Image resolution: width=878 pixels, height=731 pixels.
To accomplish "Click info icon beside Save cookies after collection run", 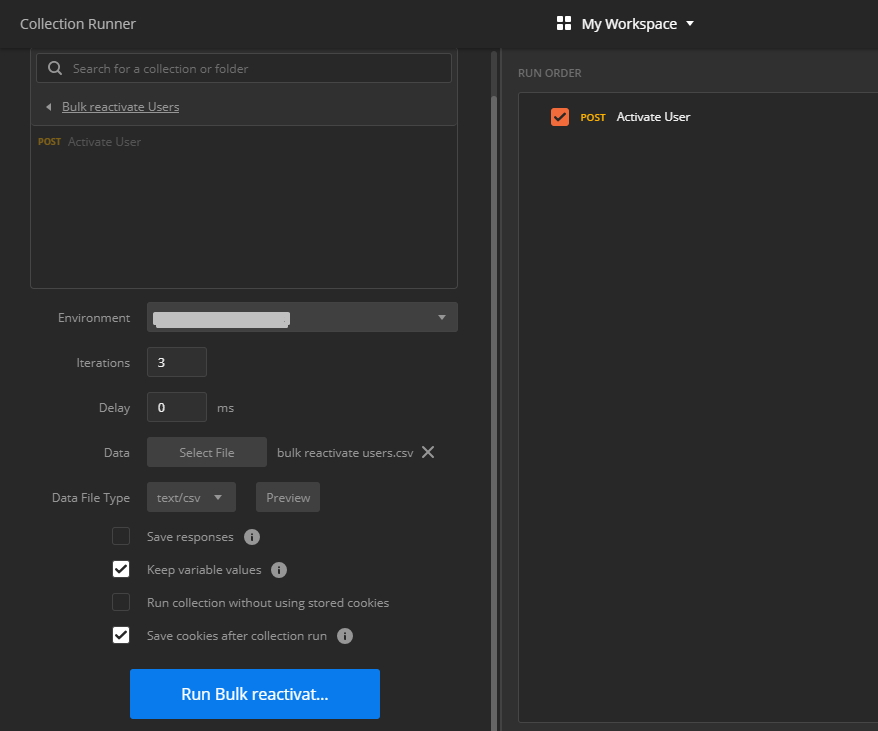I will (345, 636).
